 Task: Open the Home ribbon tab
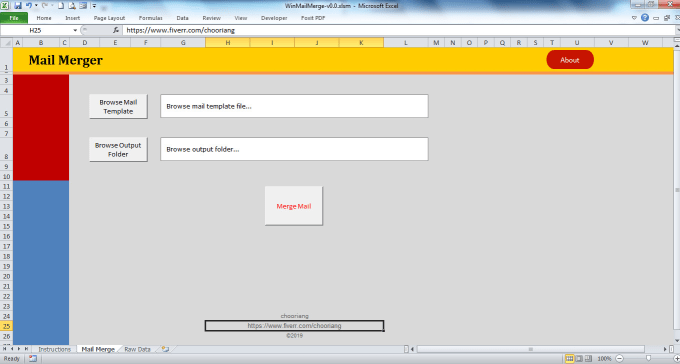pos(44,18)
